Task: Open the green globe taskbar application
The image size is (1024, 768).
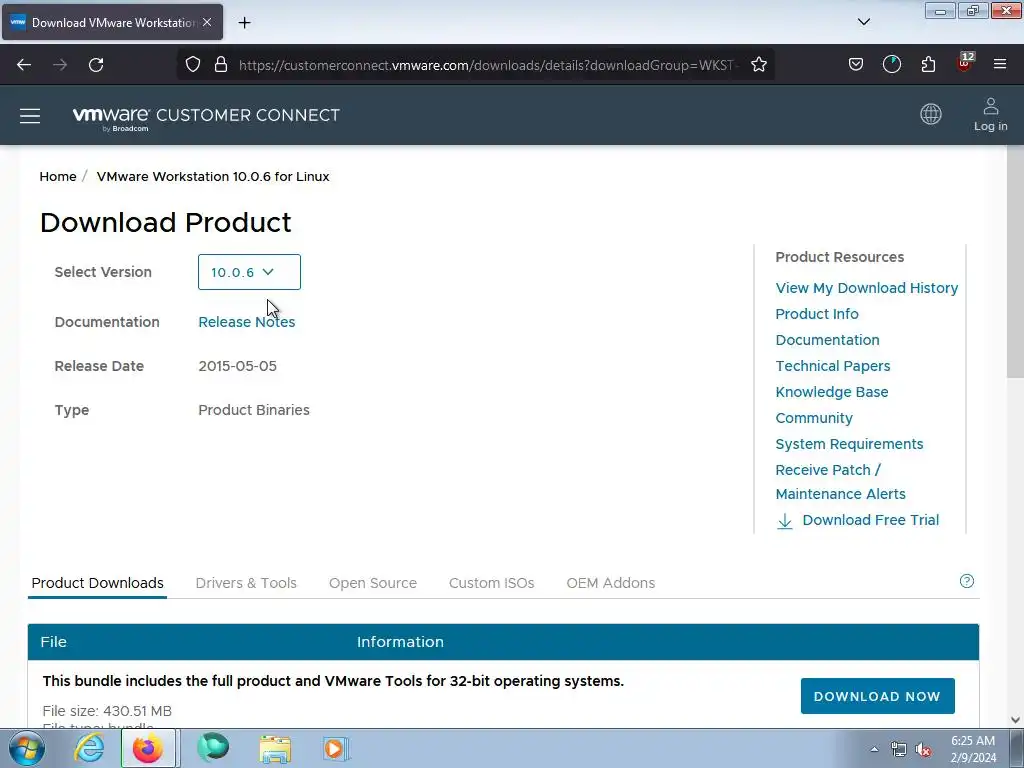Action: [213, 748]
